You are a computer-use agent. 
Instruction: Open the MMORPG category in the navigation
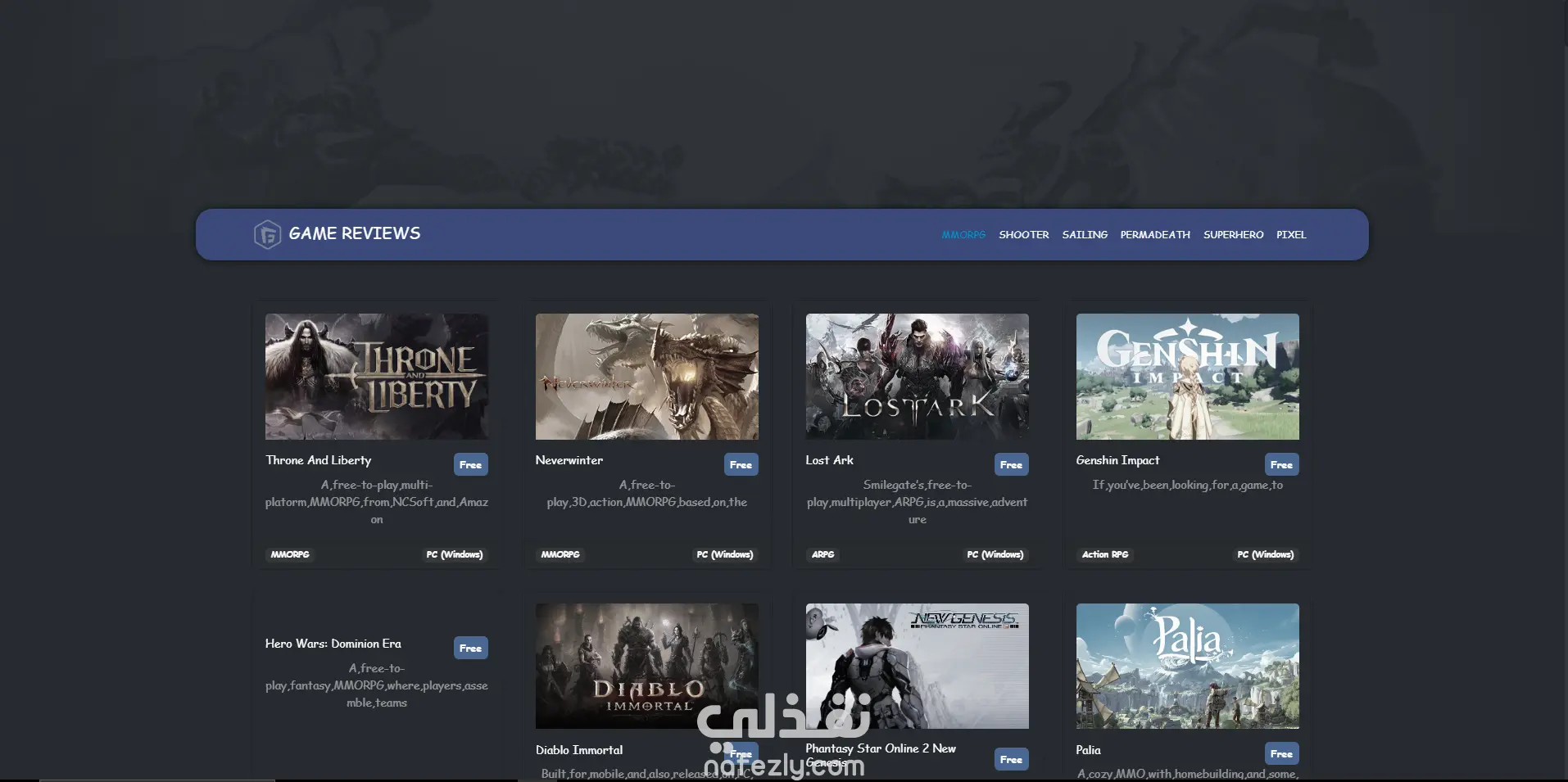click(963, 235)
